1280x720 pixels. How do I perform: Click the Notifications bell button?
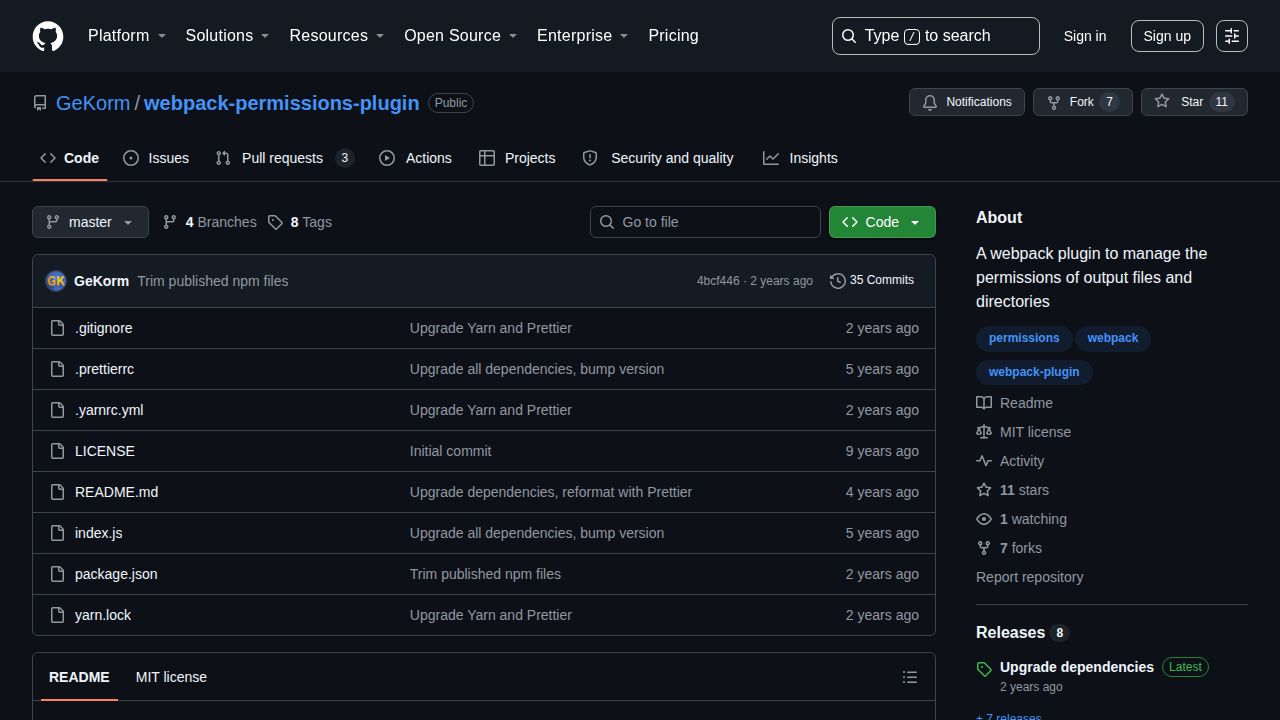tap(967, 102)
